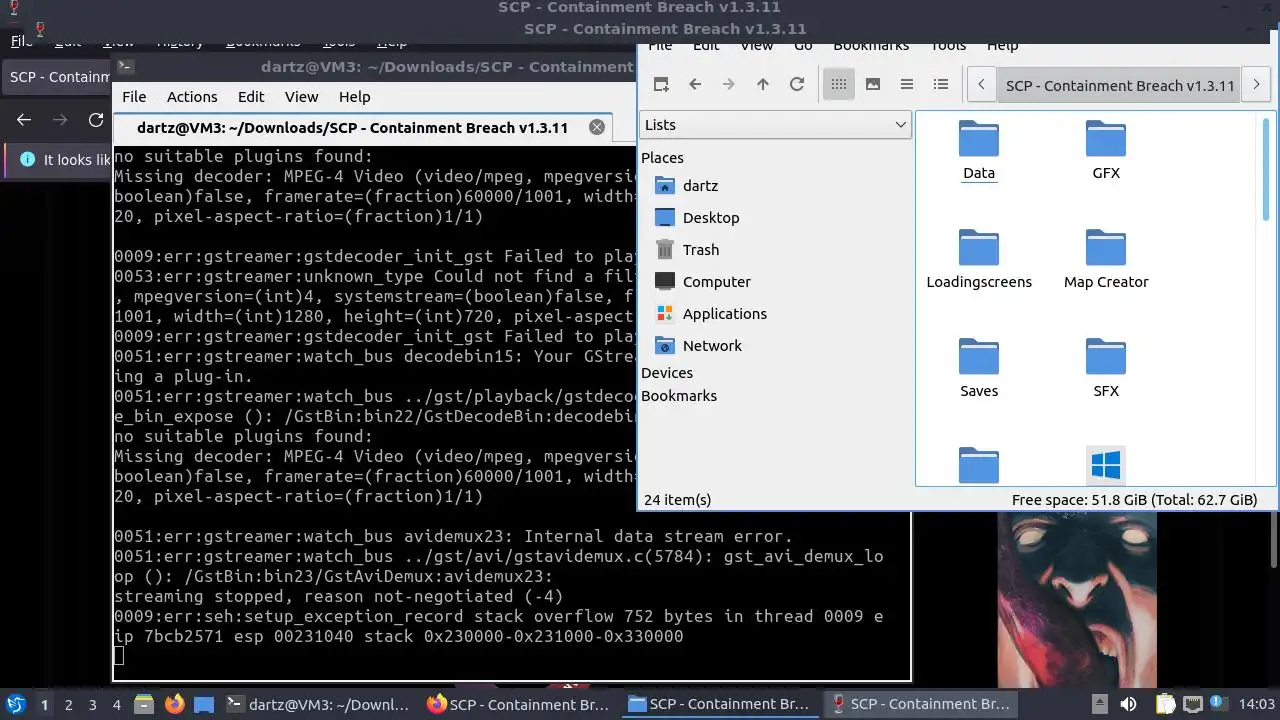Click the file manager vertical scrollbar
The image size is (1280, 720).
1266,168
